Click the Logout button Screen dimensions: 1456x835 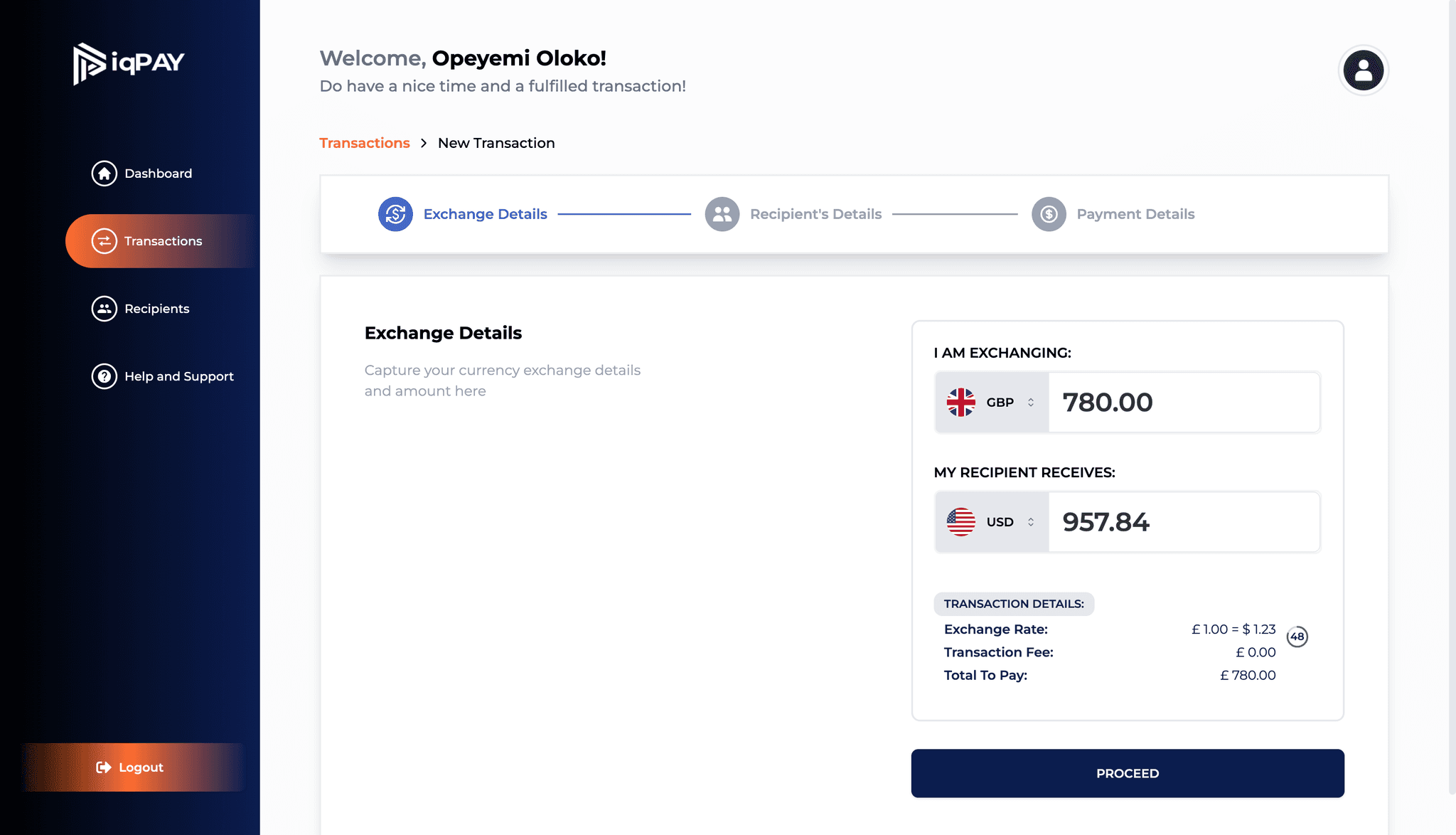tap(132, 767)
